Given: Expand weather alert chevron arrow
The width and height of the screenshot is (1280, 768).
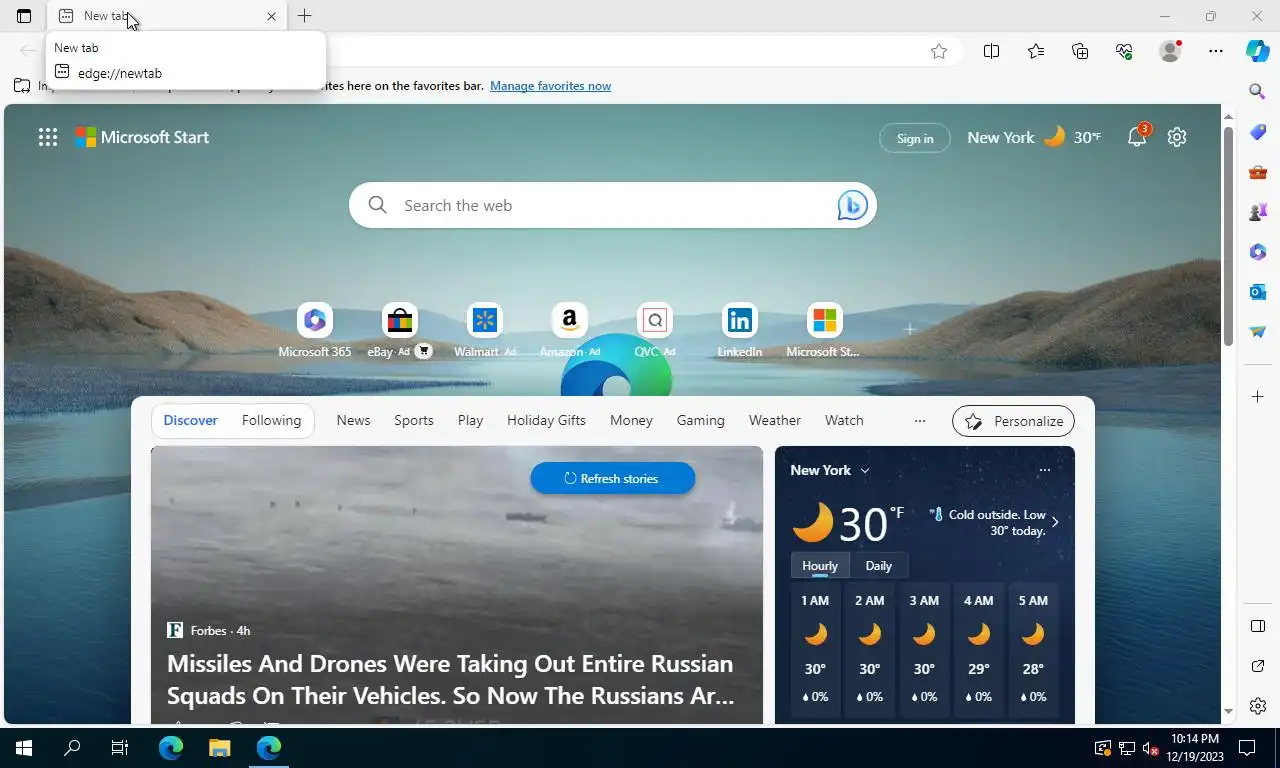Looking at the screenshot, I should coord(1055,522).
